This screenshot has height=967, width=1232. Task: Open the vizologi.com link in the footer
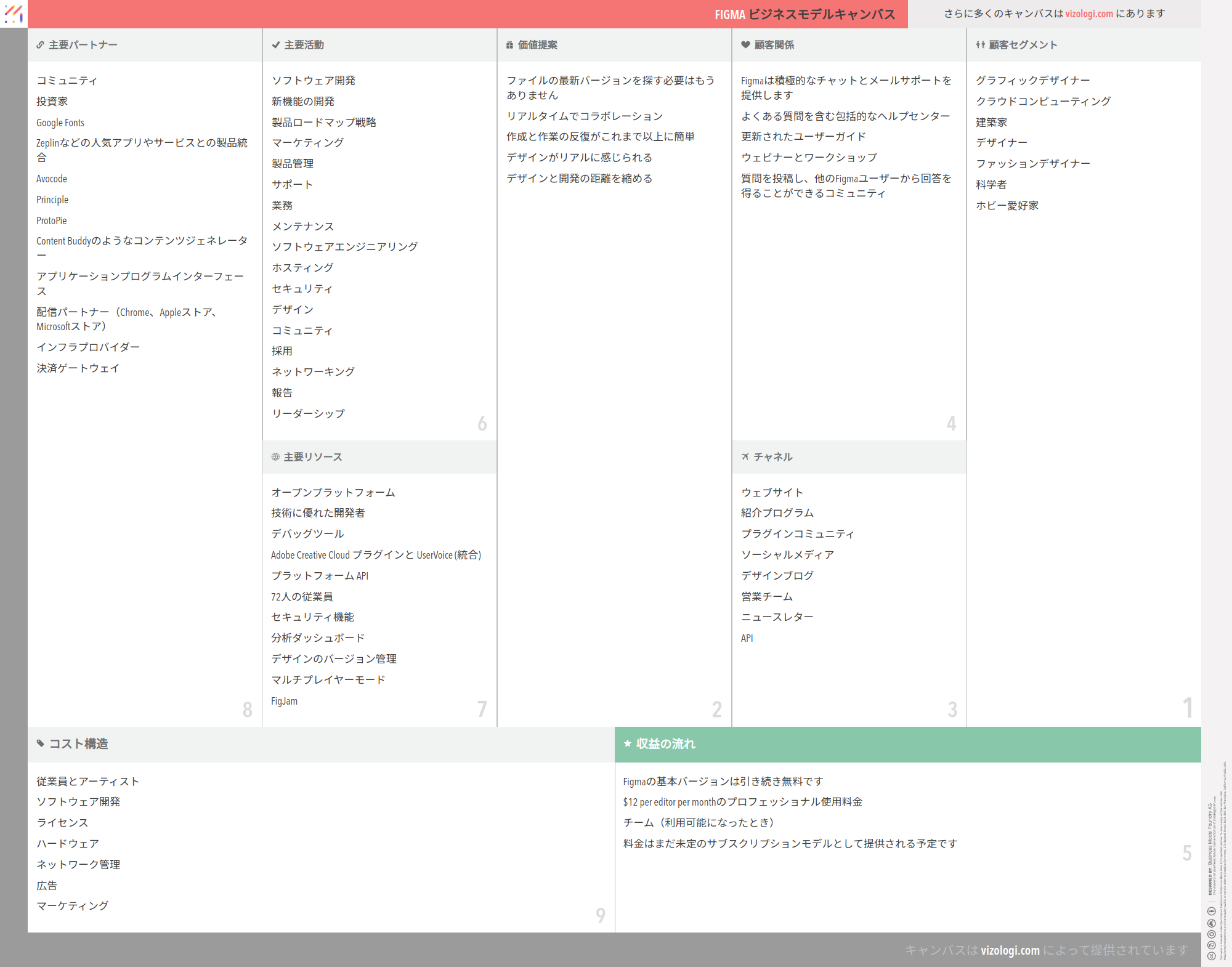click(x=1010, y=950)
